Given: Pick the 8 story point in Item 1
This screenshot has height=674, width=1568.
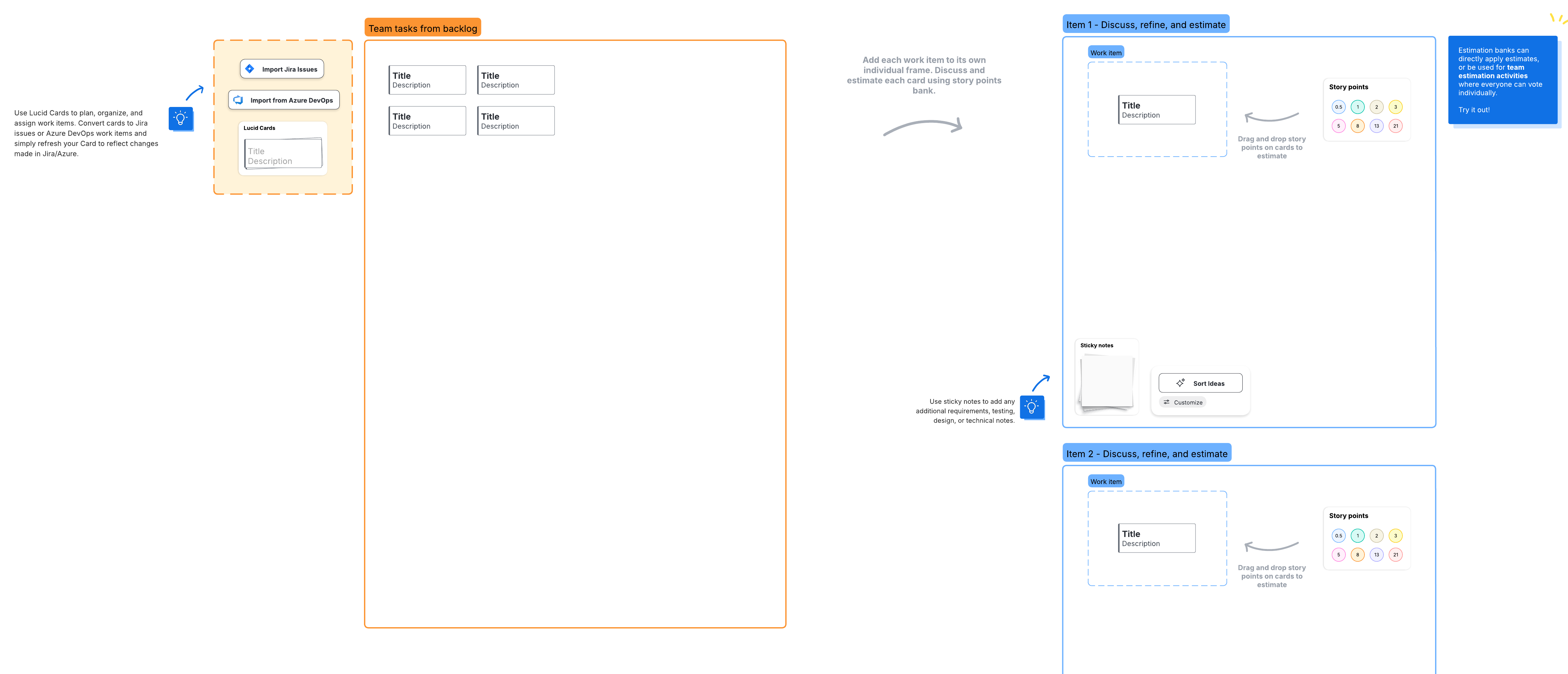Looking at the screenshot, I should [x=1358, y=126].
